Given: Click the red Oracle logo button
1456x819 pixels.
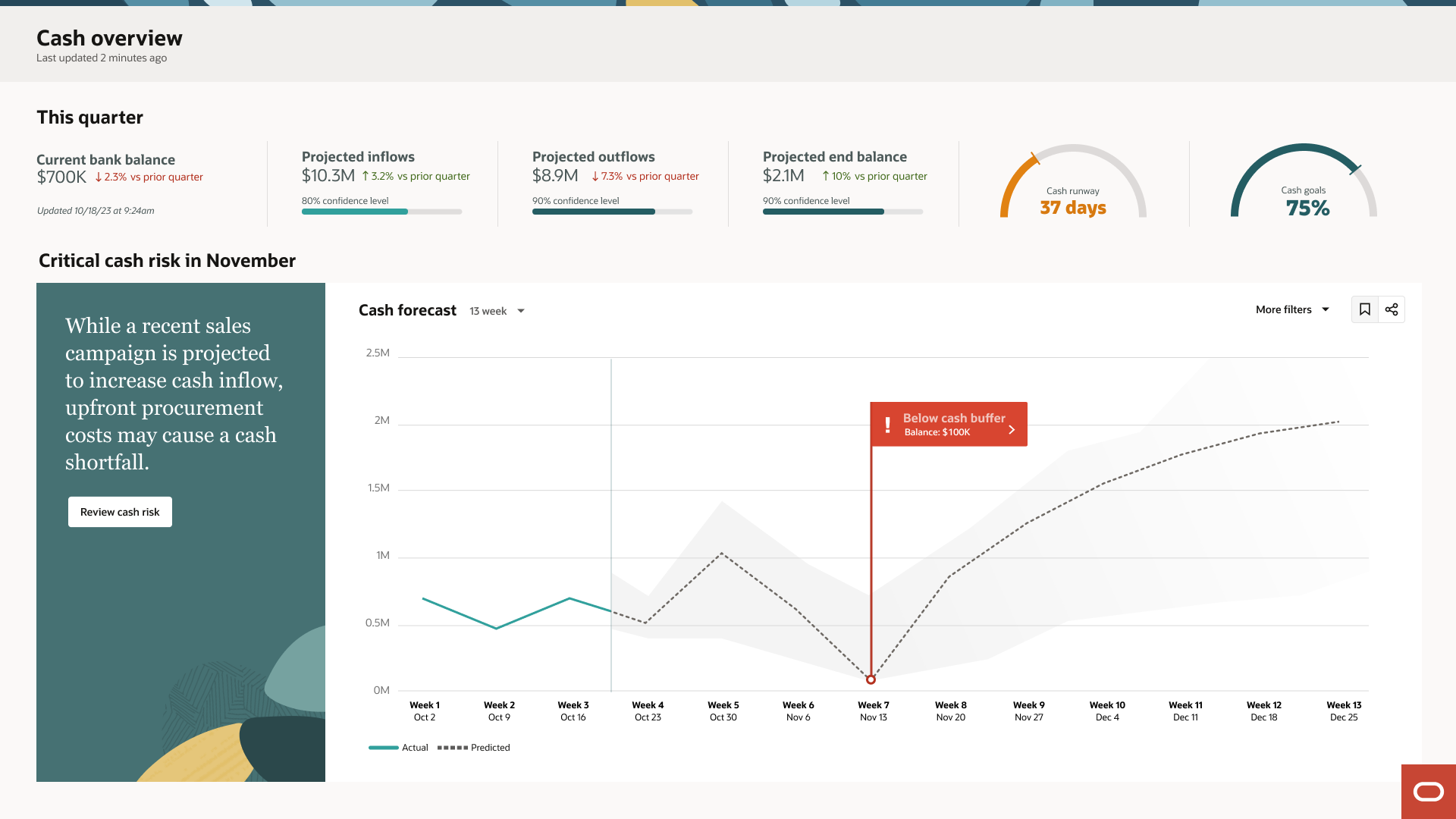Looking at the screenshot, I should [1428, 792].
